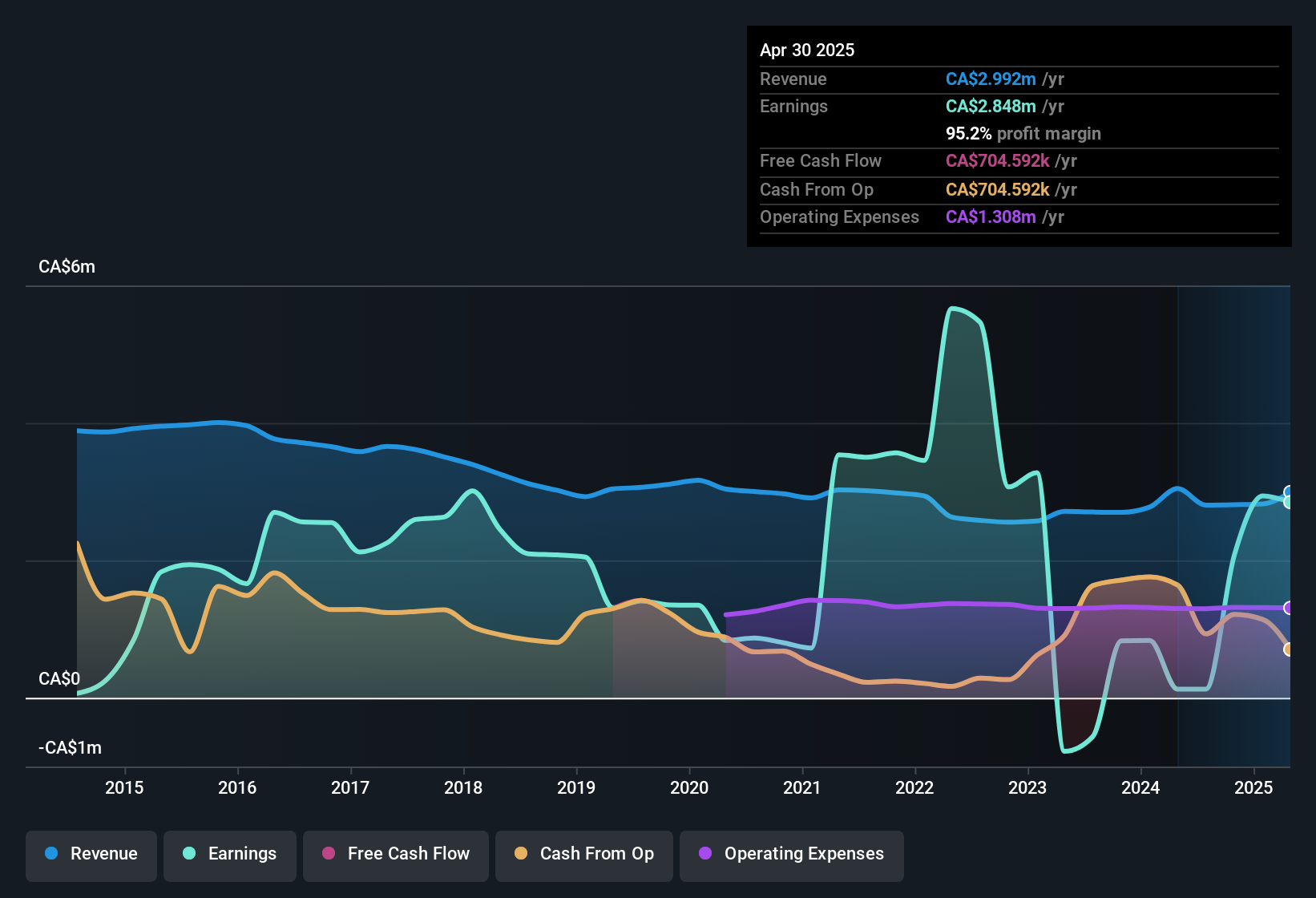This screenshot has height=898, width=1316.
Task: Click the Revenue endpoint marker on chart
Action: click(x=1289, y=491)
